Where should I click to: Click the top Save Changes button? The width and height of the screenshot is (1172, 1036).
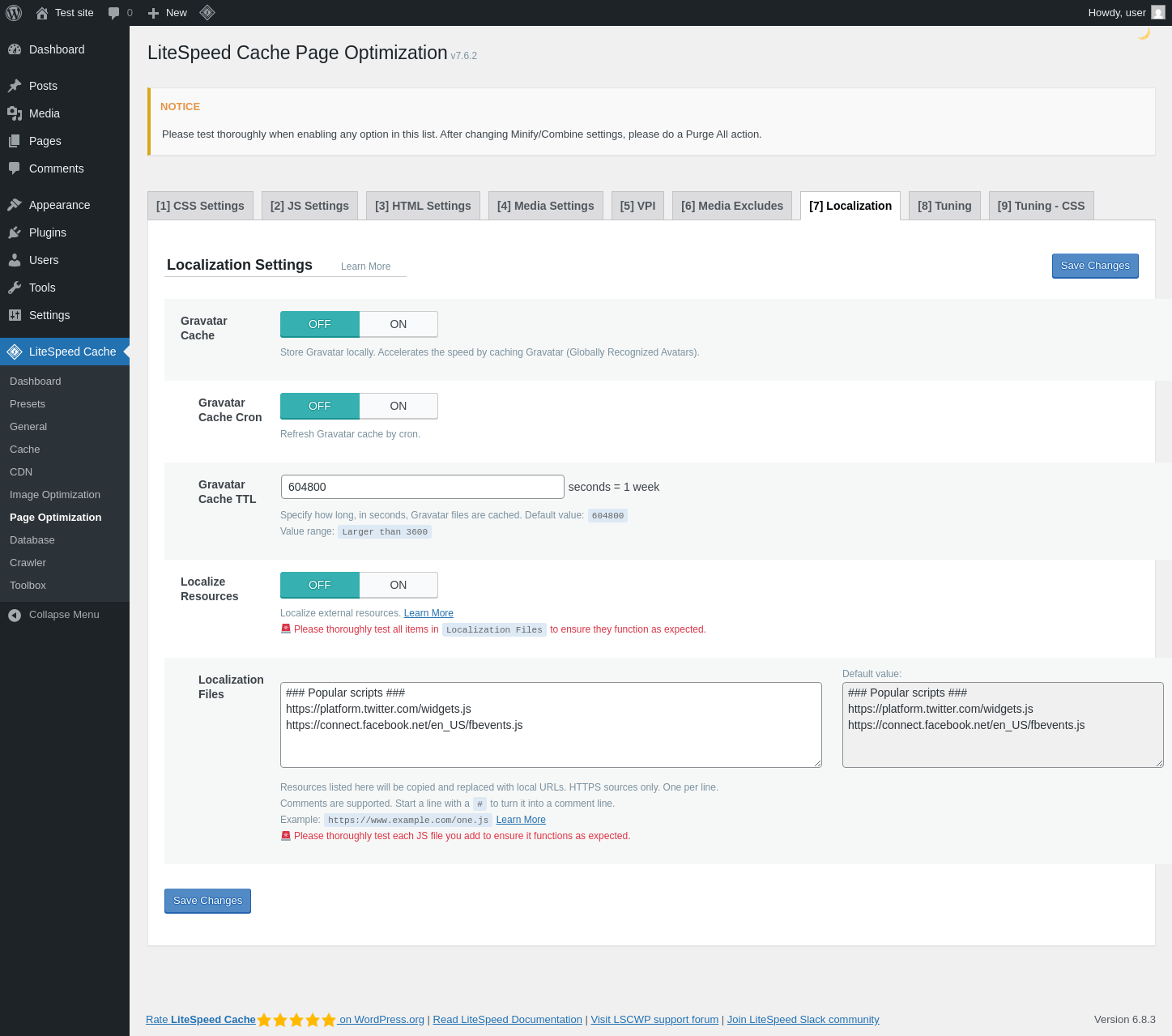(1095, 266)
